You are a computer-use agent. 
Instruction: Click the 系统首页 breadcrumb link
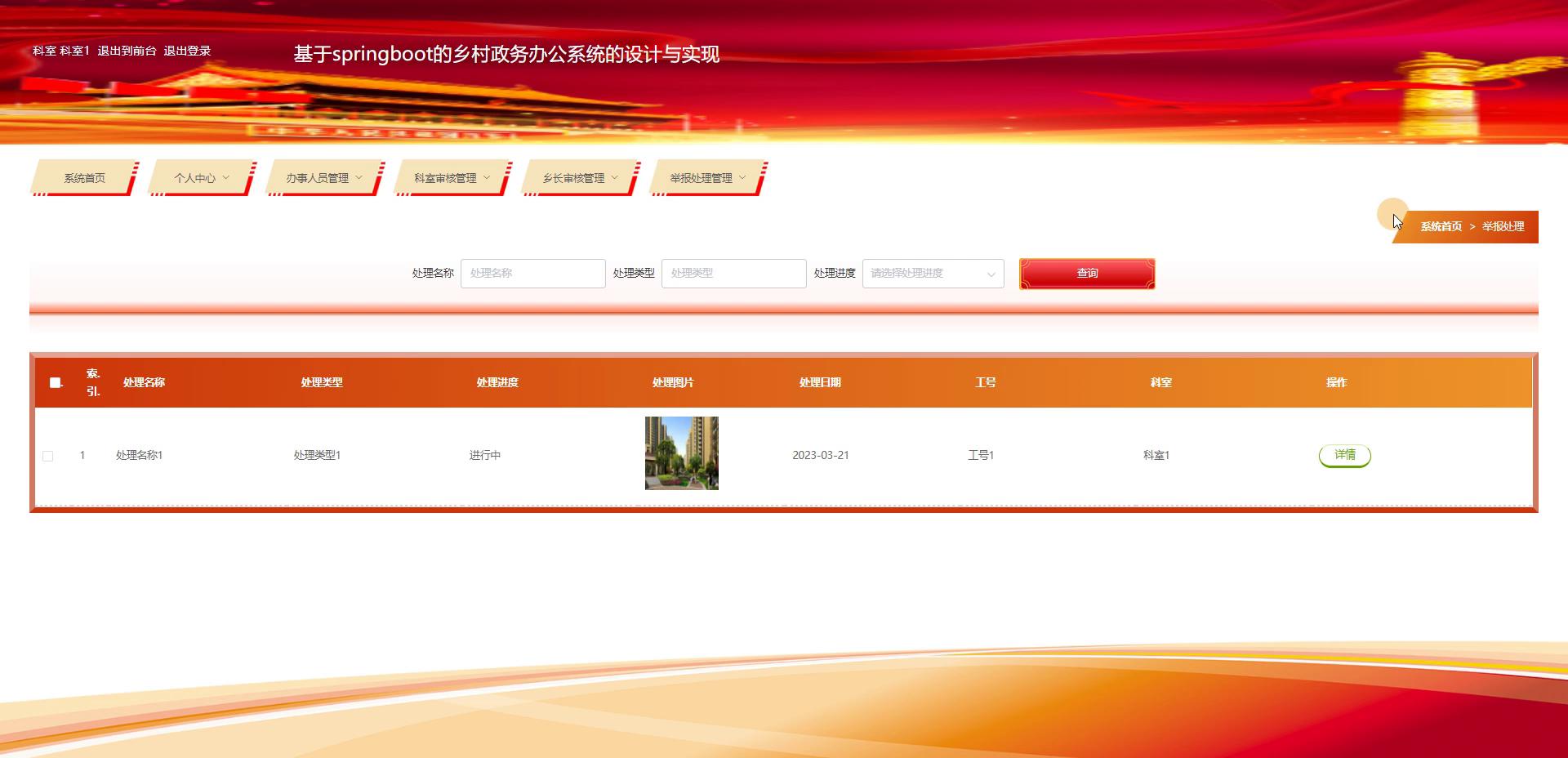[1441, 226]
